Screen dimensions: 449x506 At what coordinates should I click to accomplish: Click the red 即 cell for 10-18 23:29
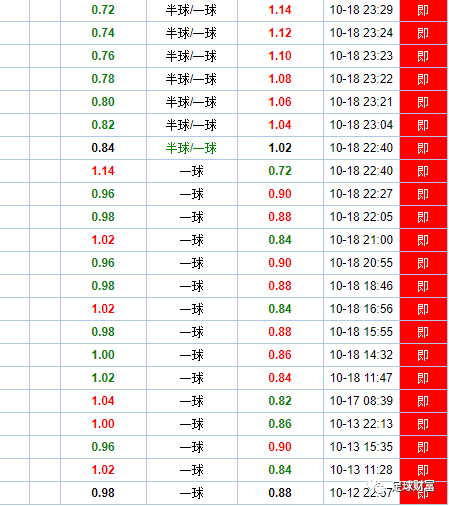pos(423,10)
